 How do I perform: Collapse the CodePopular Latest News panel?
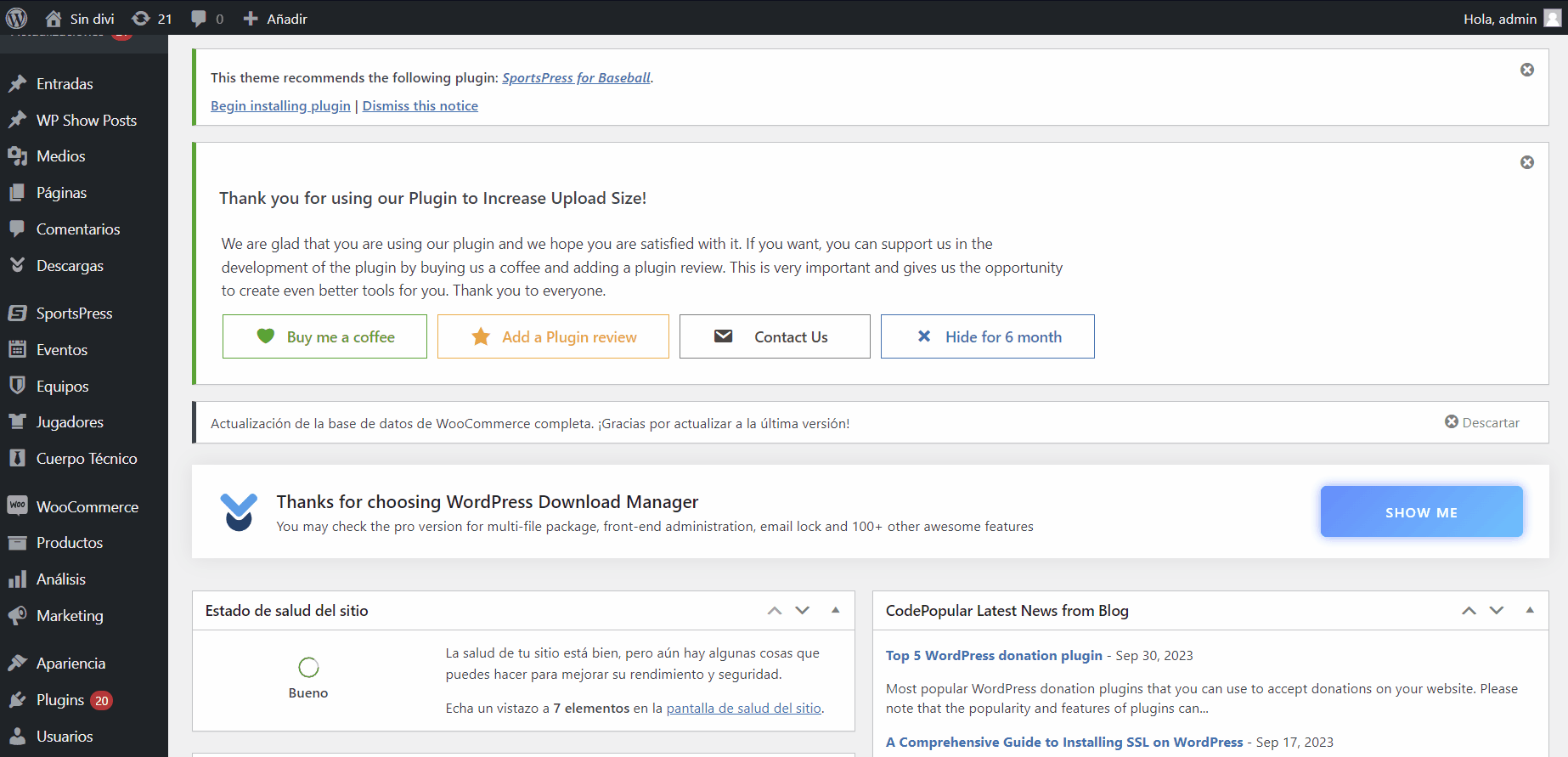[x=1530, y=610]
